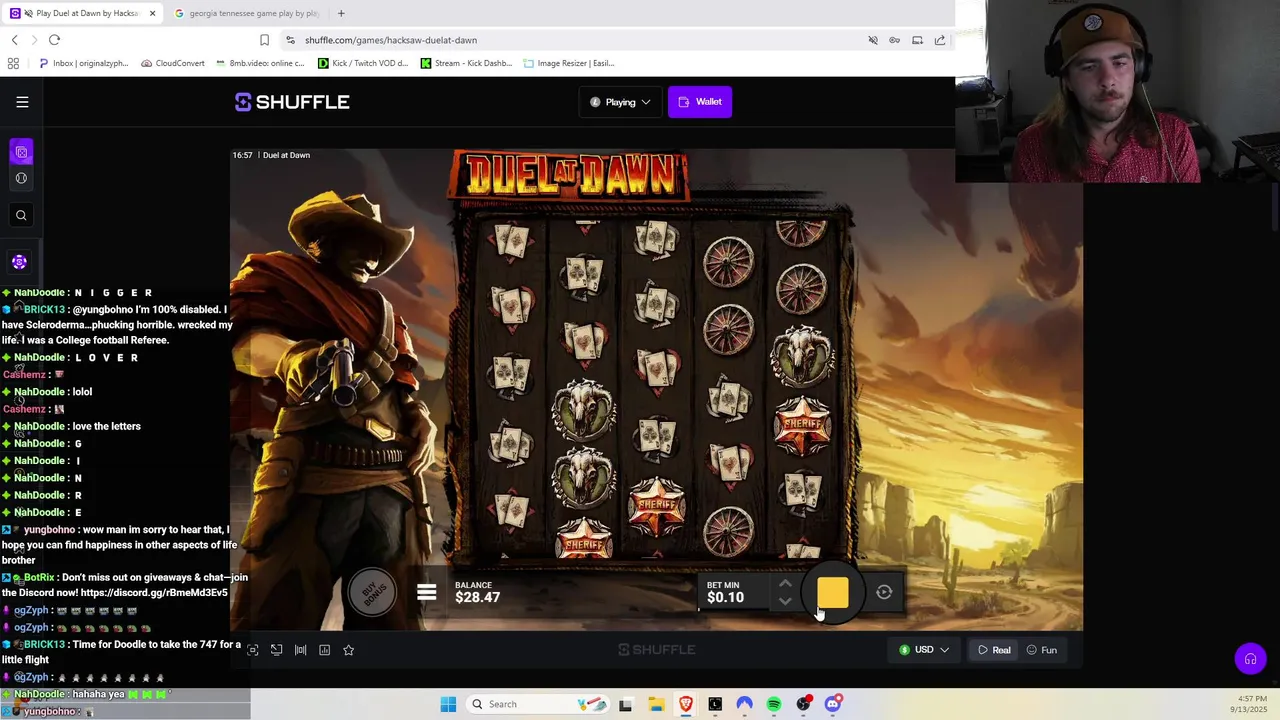Click the cast screen icon in address bar
This screenshot has height=720, width=1280.
coord(917,40)
